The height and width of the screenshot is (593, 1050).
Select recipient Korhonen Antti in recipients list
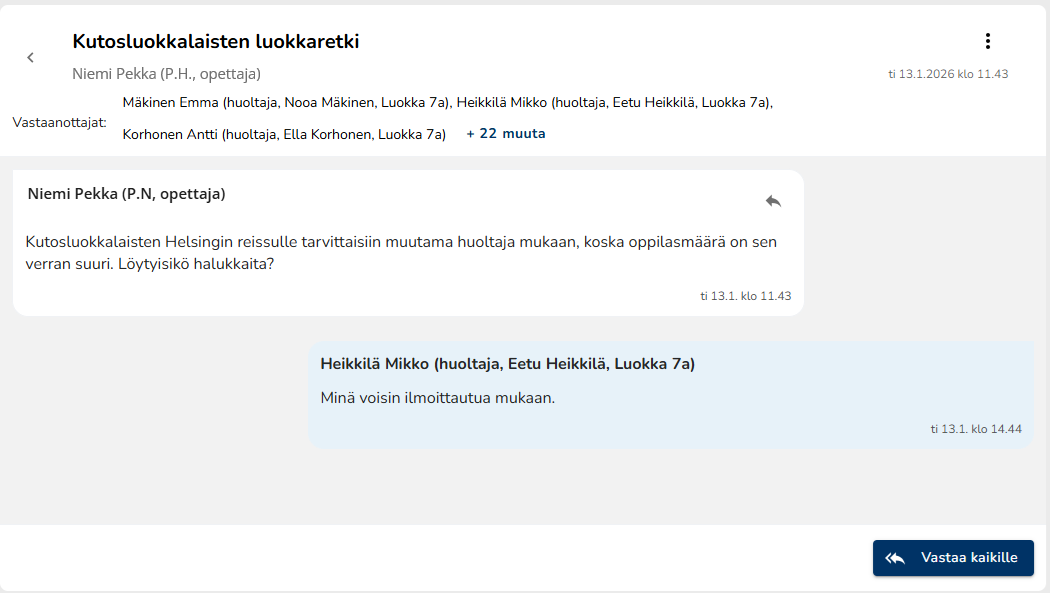[284, 134]
